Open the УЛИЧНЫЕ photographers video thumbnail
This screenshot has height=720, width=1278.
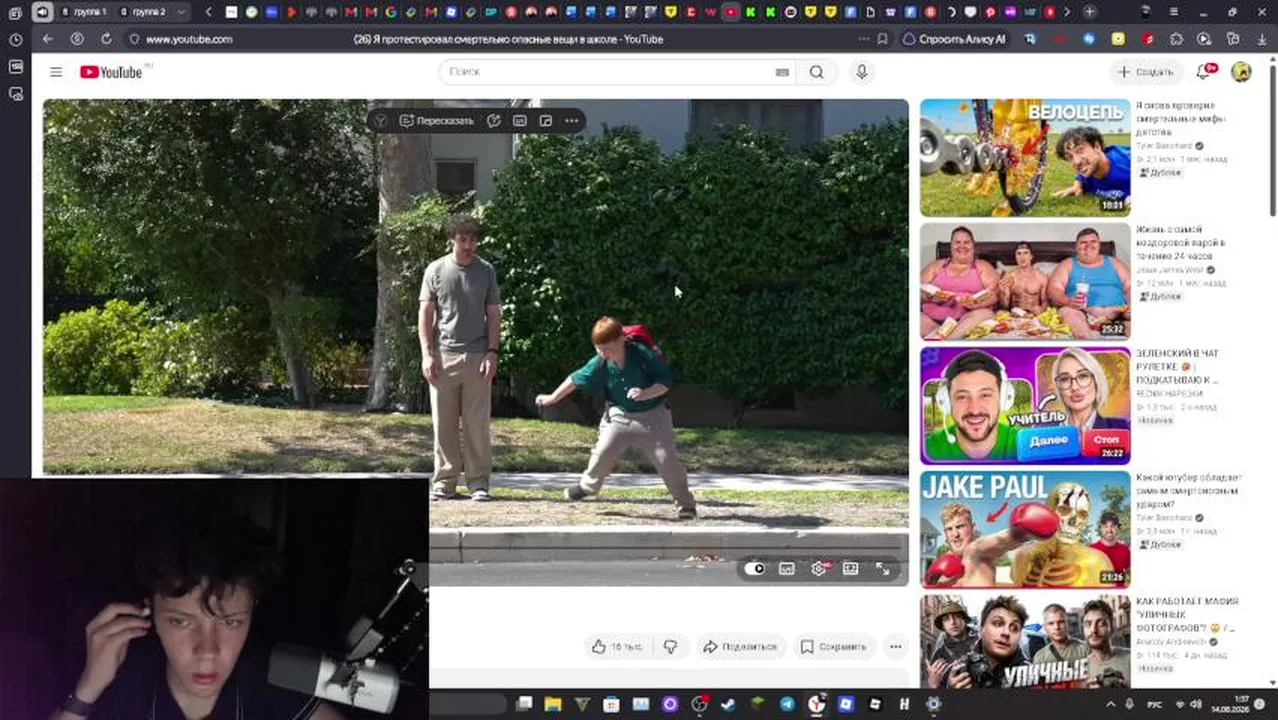click(x=1025, y=641)
